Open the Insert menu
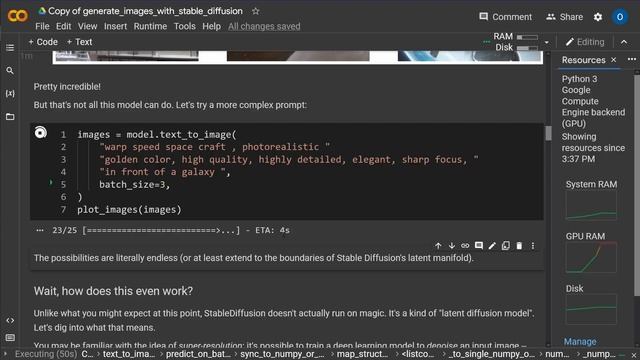The image size is (640, 360). (116, 26)
